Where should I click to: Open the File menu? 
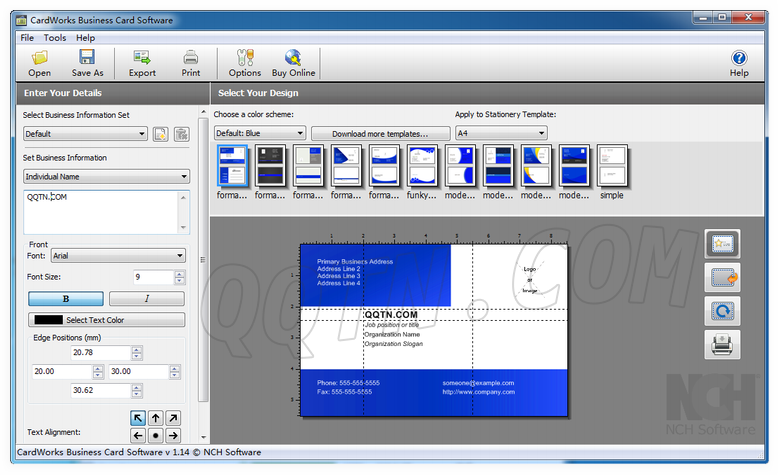(27, 37)
